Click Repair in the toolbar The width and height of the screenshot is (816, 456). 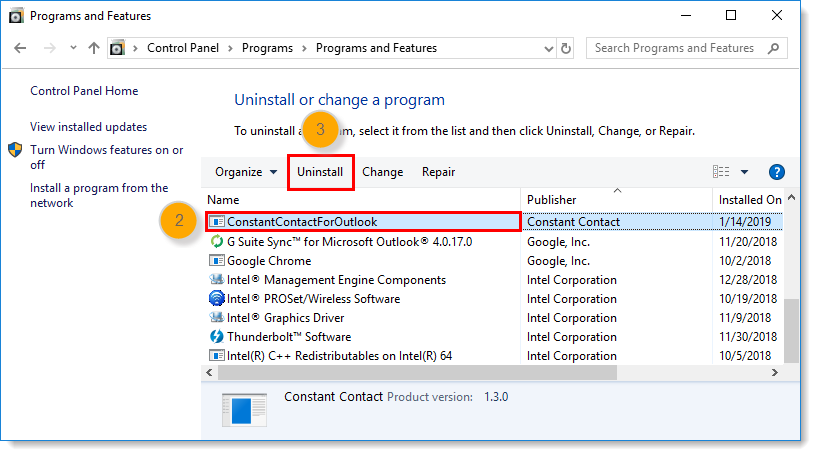[x=438, y=172]
